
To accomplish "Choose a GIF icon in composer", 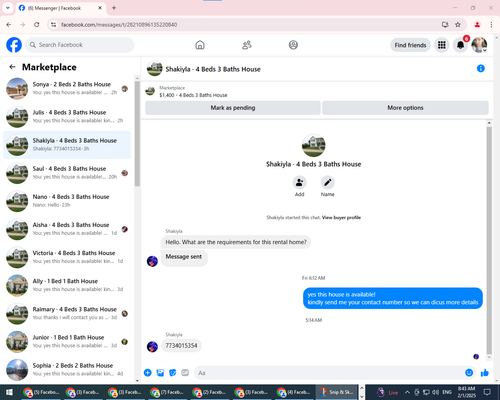I will [185, 373].
